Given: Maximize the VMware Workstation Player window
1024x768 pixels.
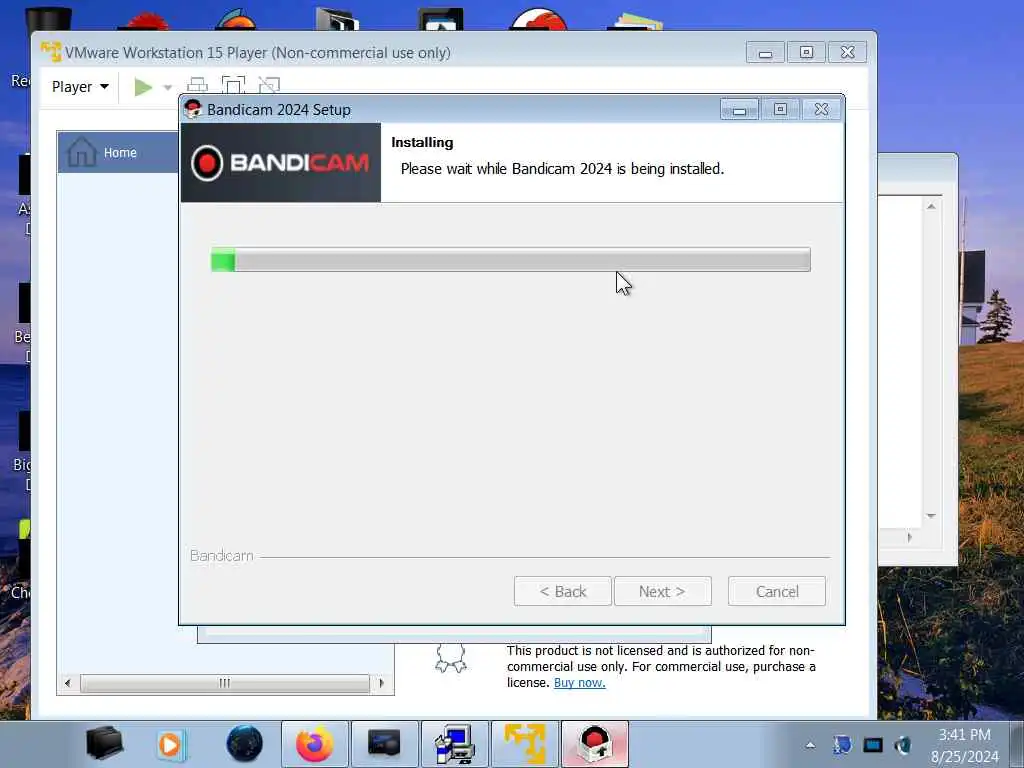Looking at the screenshot, I should 807,52.
